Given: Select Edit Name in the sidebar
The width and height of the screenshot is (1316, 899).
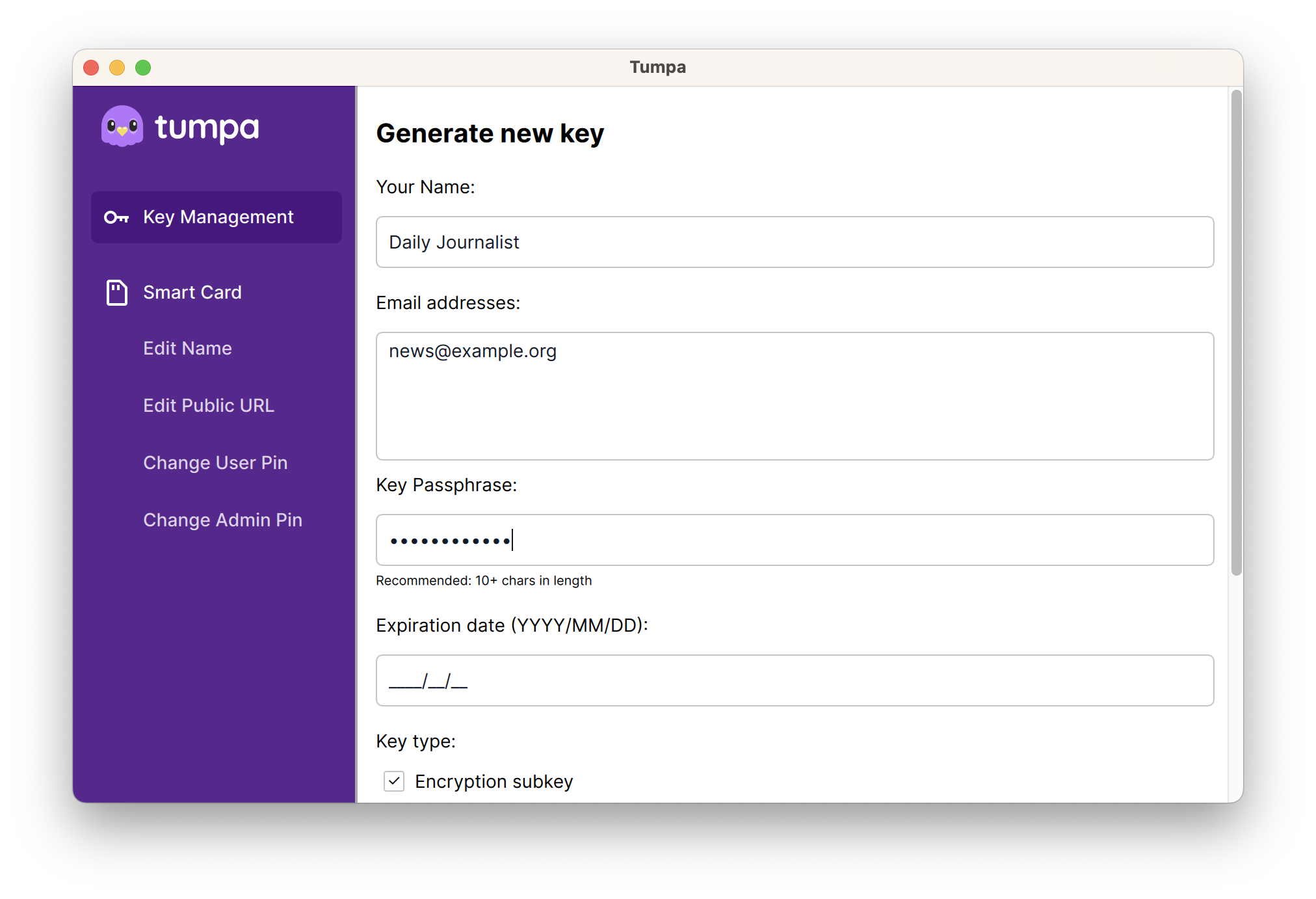Looking at the screenshot, I should point(187,349).
